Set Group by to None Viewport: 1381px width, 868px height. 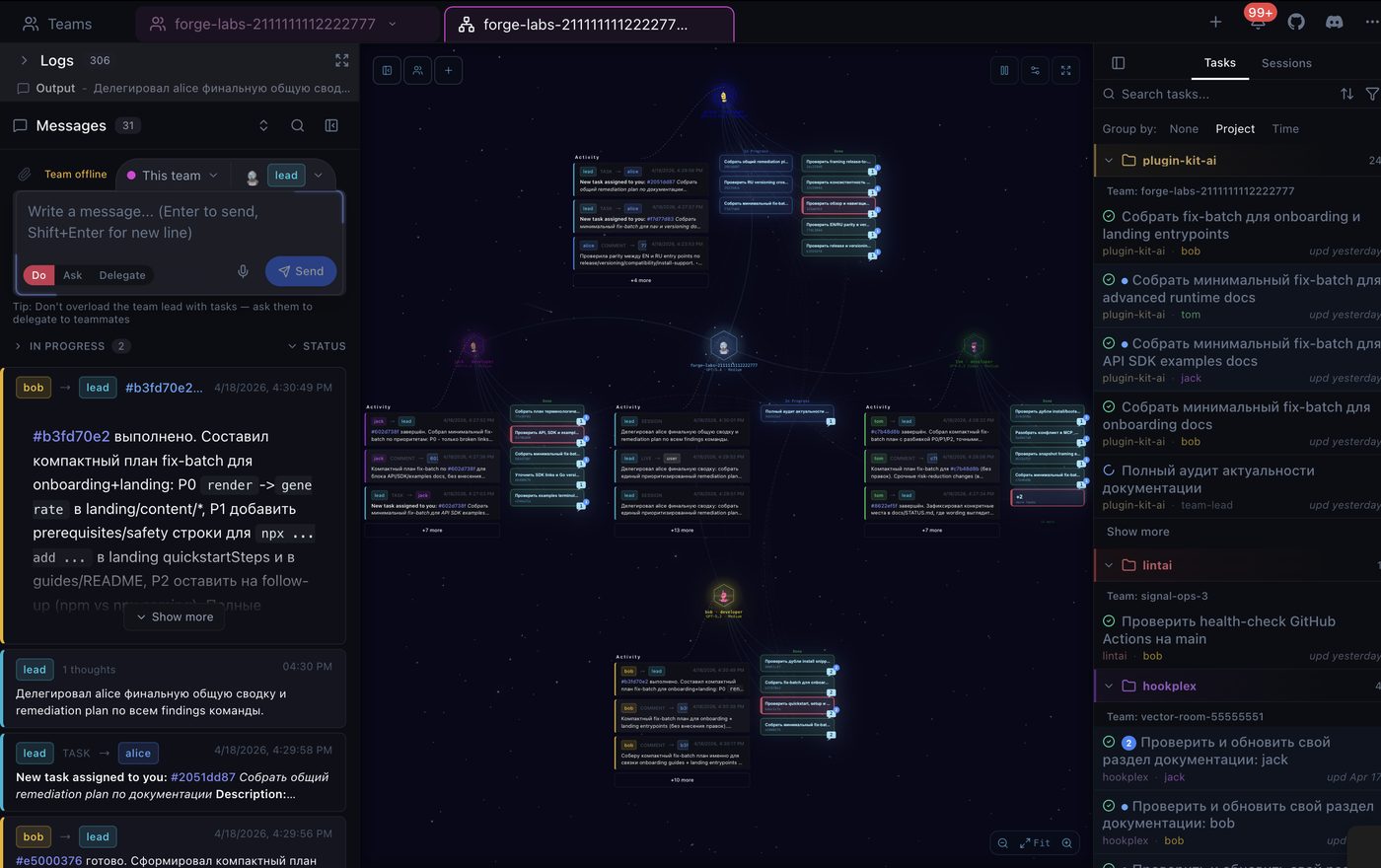pyautogui.click(x=1184, y=129)
